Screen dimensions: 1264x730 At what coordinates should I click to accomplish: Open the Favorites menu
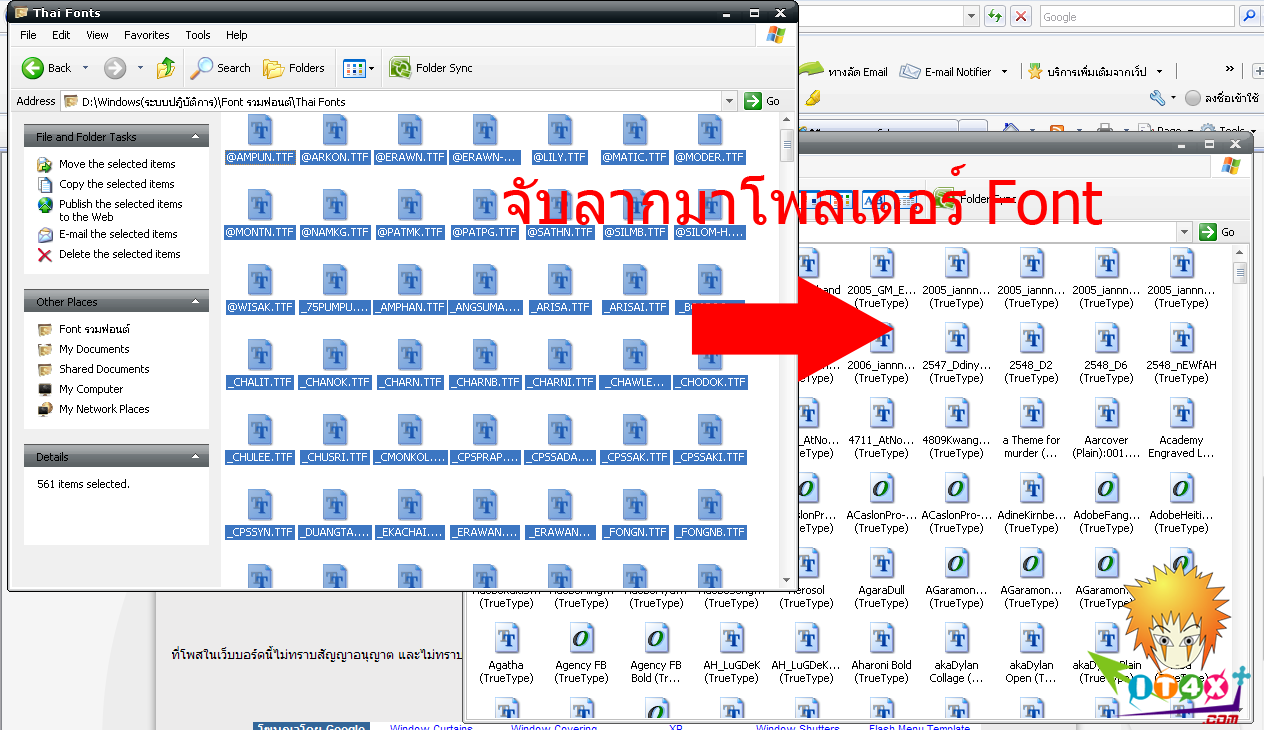click(x=146, y=35)
